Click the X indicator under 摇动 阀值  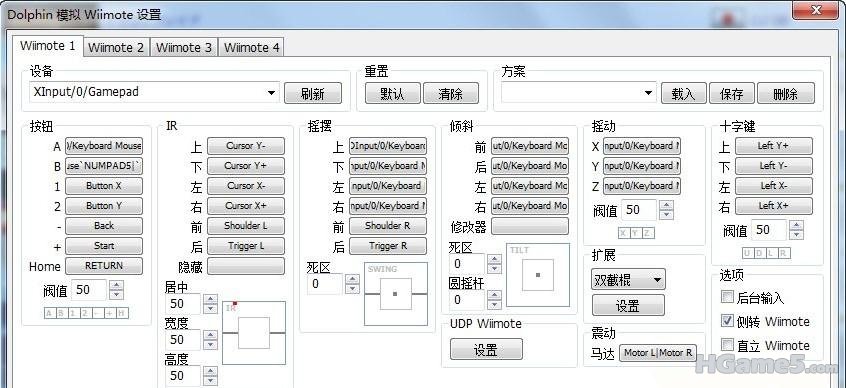624,233
